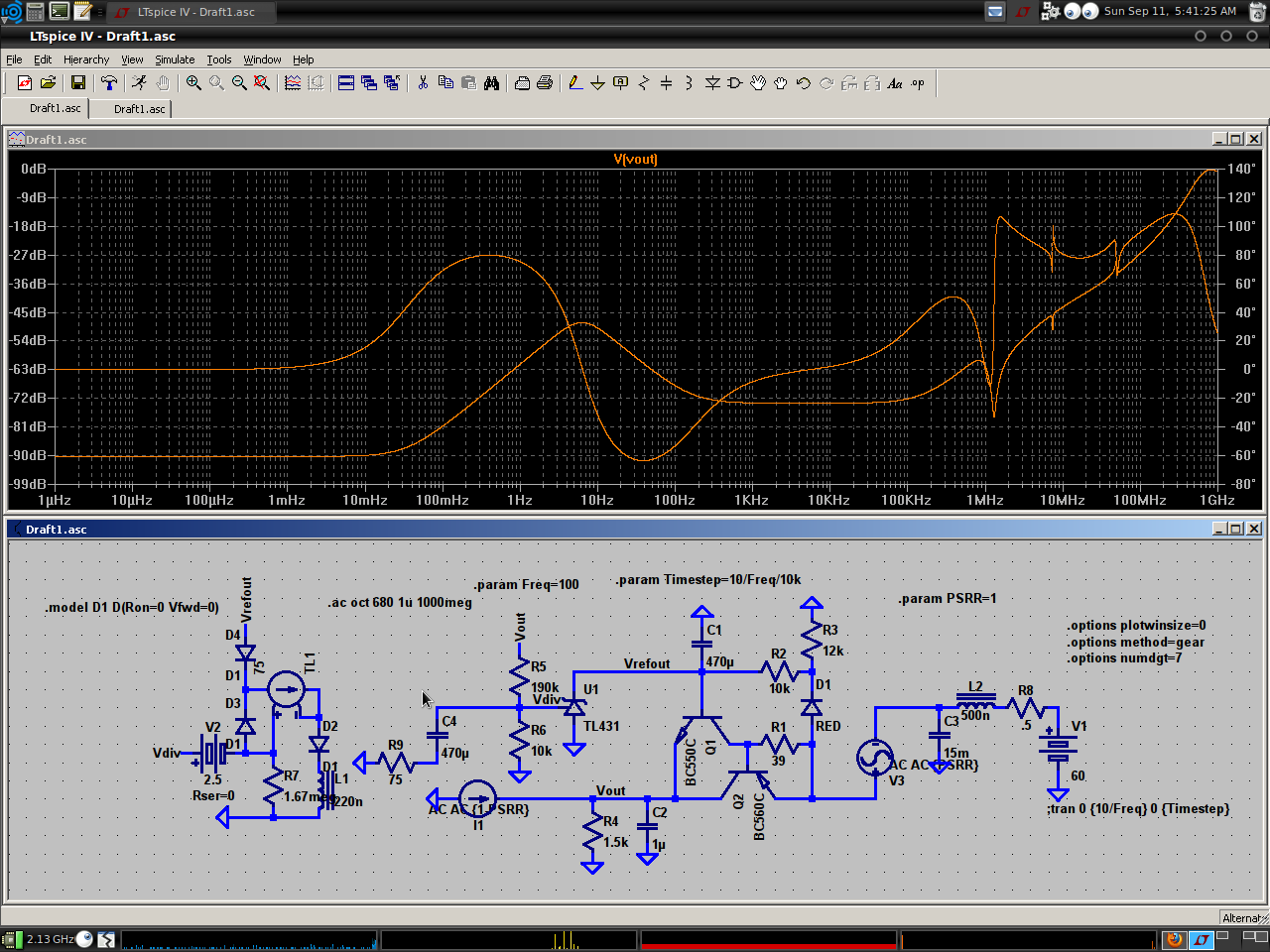Open the View menu
The width and height of the screenshot is (1270, 952).
132,59
